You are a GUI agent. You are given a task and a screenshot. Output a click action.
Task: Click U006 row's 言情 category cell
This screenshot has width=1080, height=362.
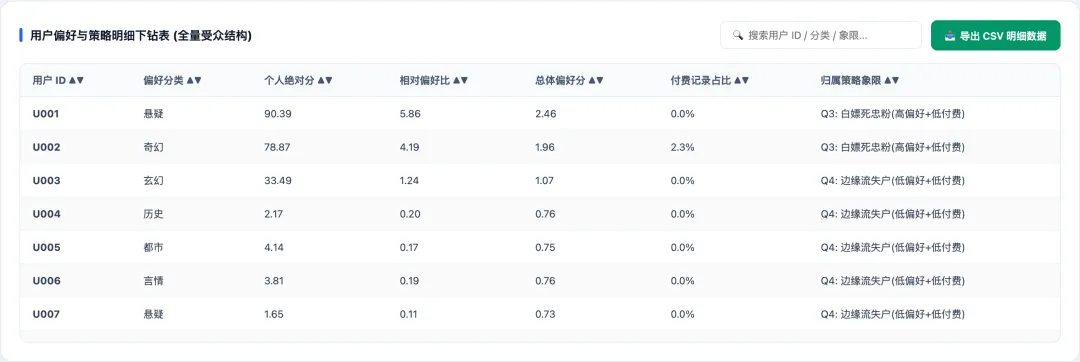(154, 281)
